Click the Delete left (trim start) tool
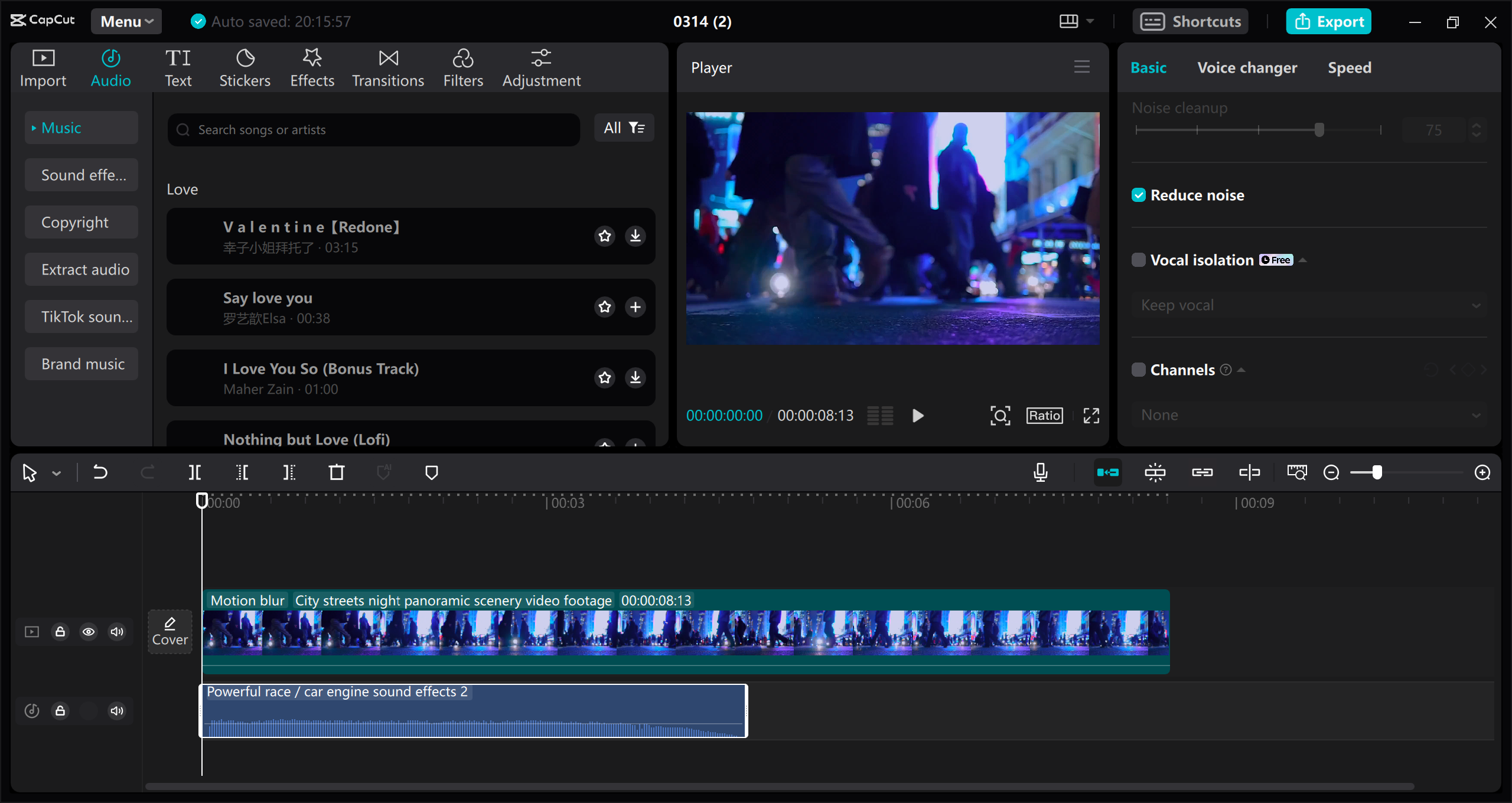Image resolution: width=1512 pixels, height=803 pixels. [x=242, y=472]
